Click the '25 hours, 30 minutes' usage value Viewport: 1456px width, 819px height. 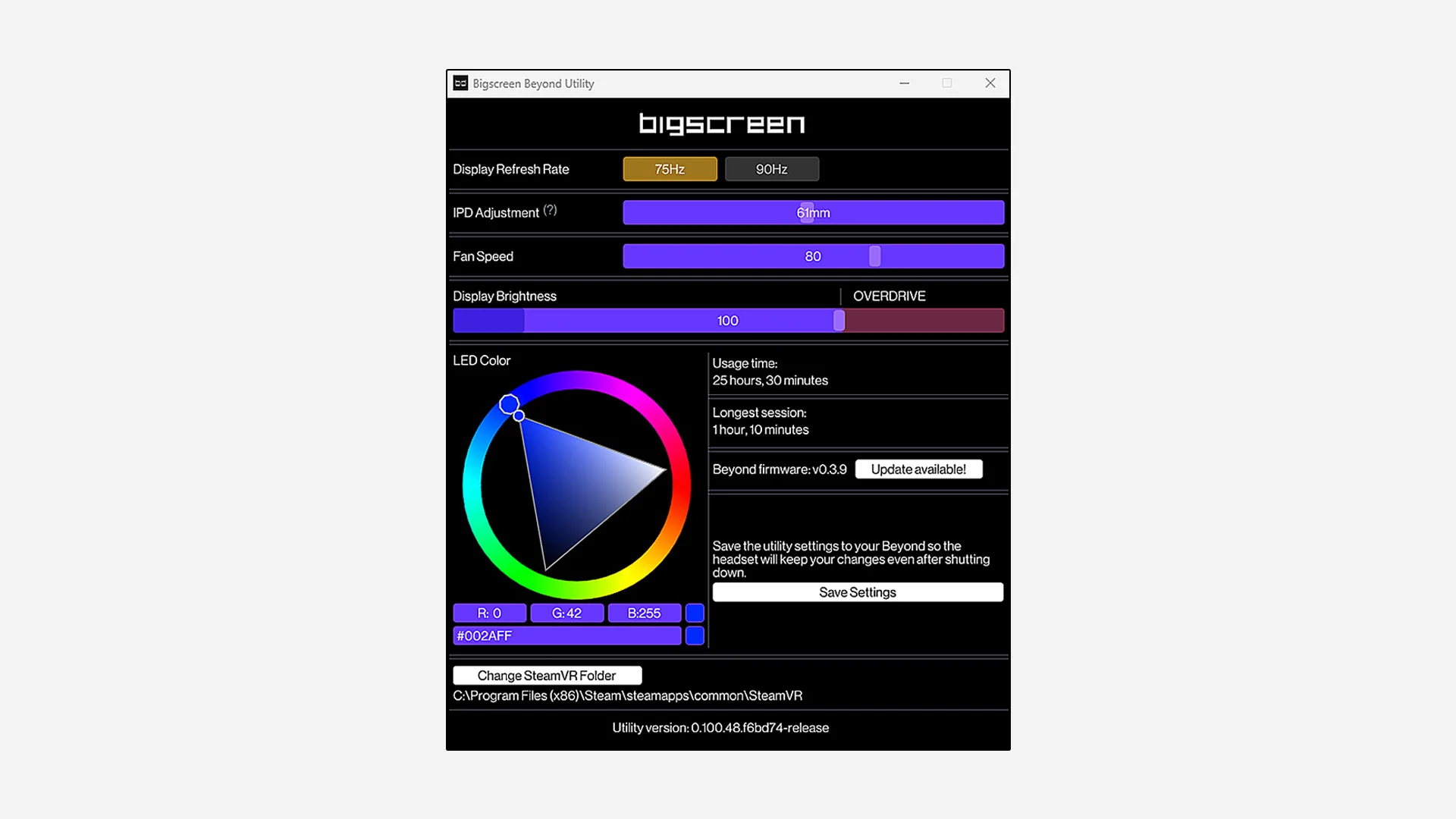pos(770,381)
